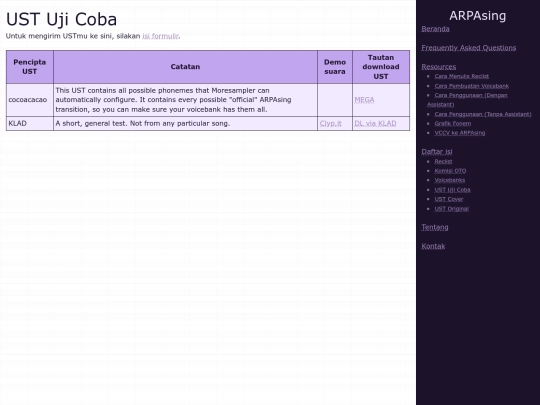The height and width of the screenshot is (405, 540).
Task: Click the 'A short, general test' note cell
Action: 185,123
